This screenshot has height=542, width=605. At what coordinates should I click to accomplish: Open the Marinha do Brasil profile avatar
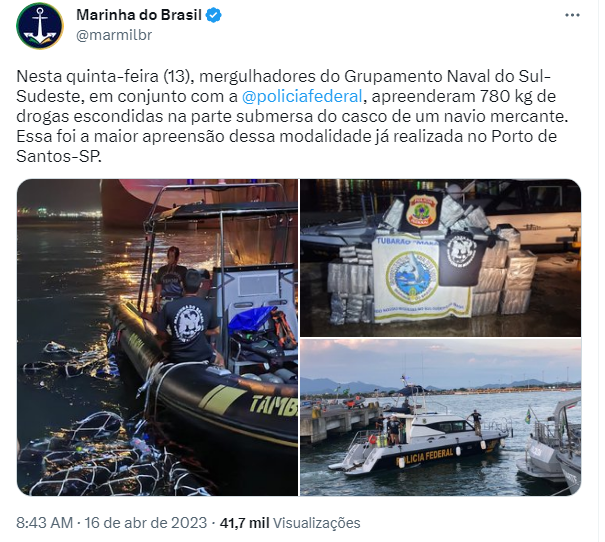[40, 25]
